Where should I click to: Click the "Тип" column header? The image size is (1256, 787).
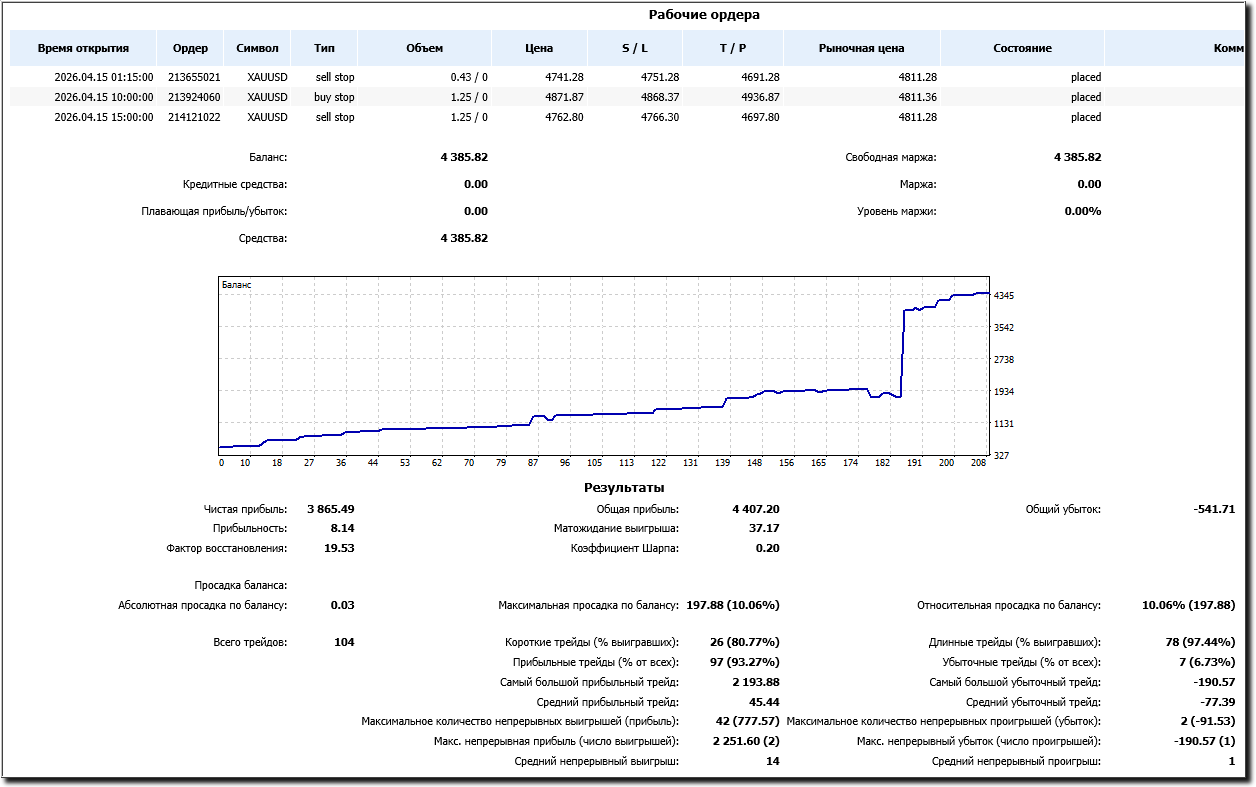tap(324, 48)
